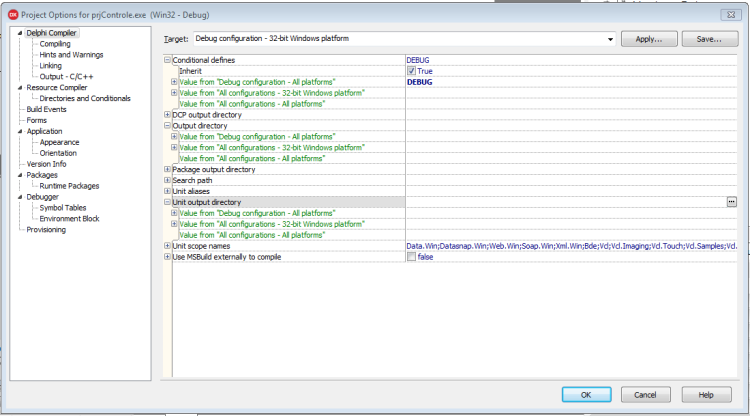The width and height of the screenshot is (750, 416).
Task: Expand the DCP output directory row
Action: coord(167,115)
